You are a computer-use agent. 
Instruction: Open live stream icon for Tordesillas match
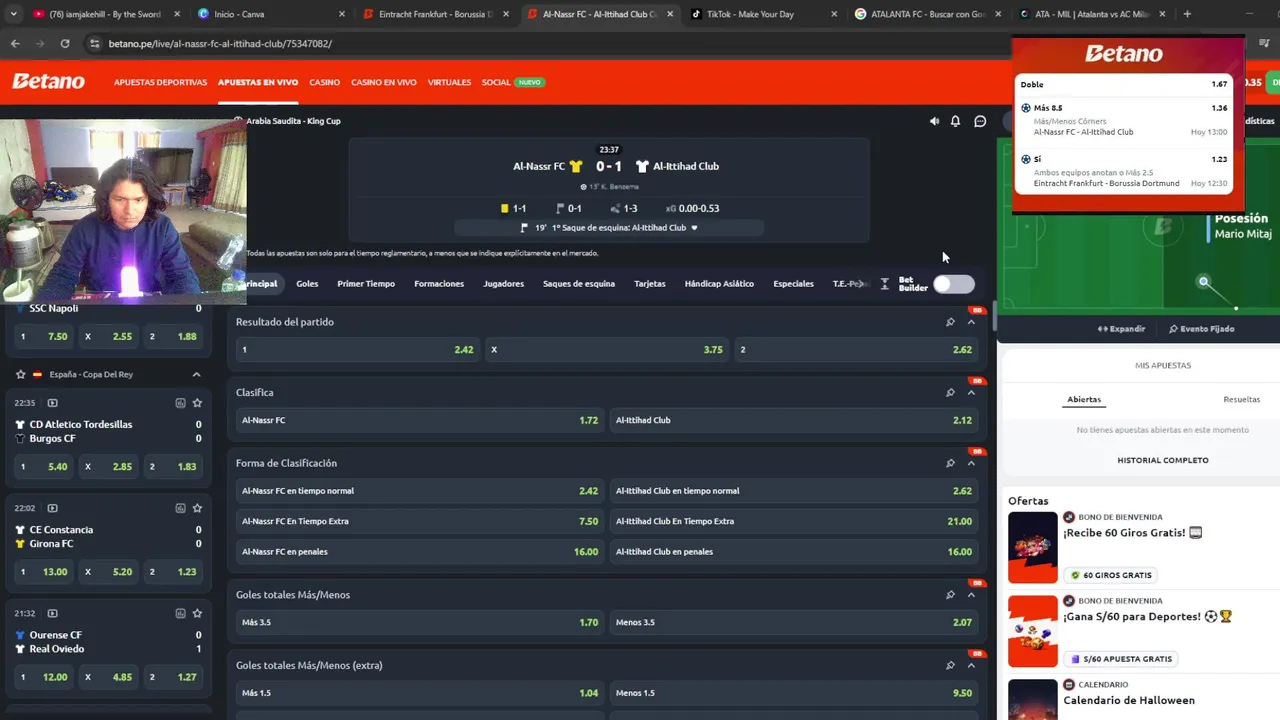(52, 403)
